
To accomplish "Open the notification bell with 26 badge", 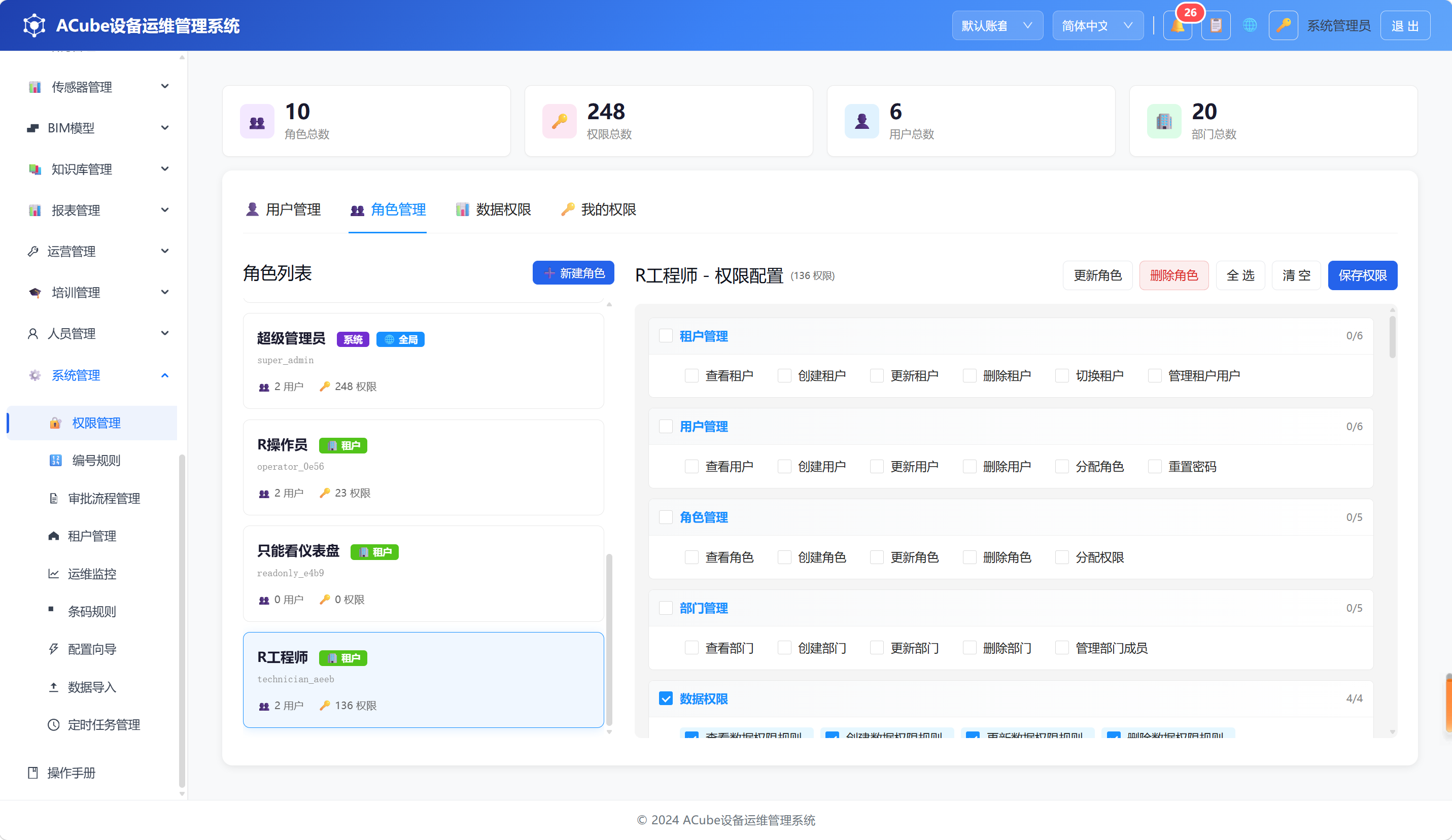I will 1177,26.
